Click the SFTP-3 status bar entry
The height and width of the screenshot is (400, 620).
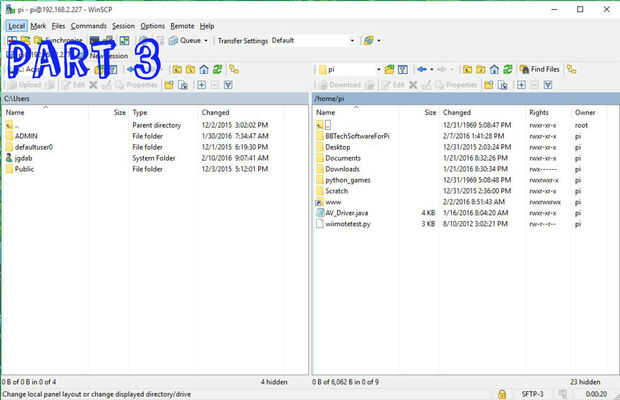click(x=532, y=394)
